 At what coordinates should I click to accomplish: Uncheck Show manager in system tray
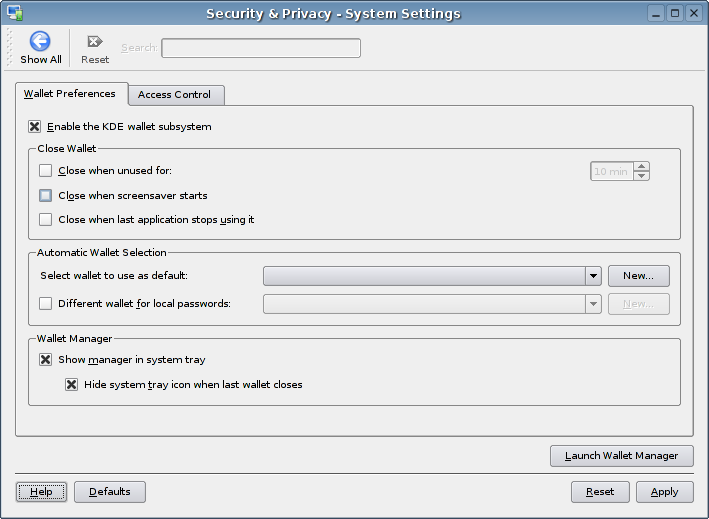click(46, 359)
